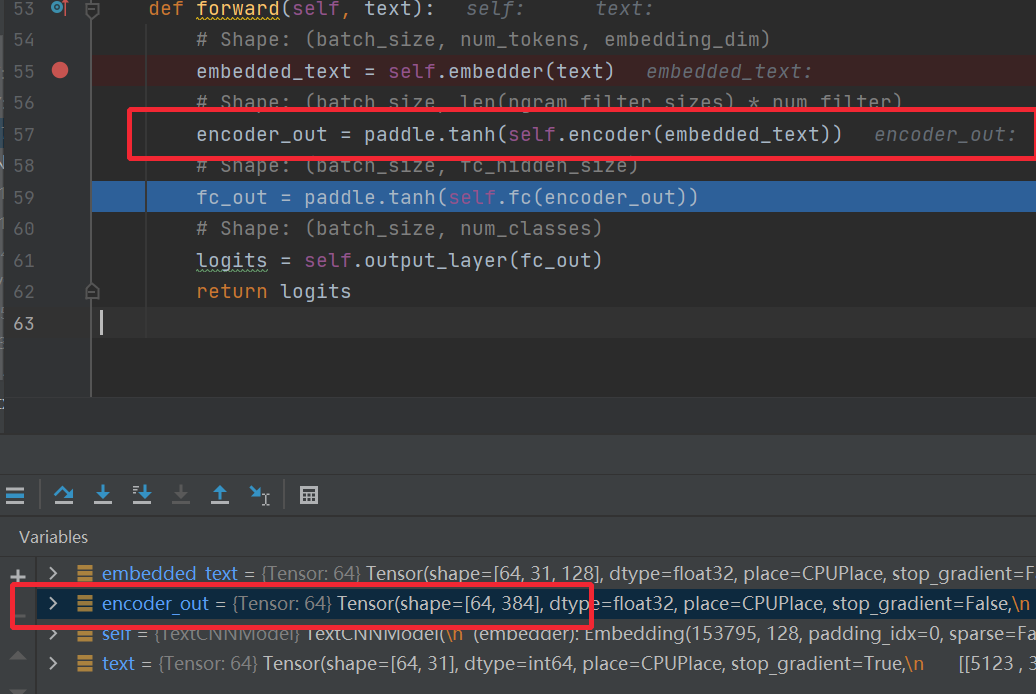This screenshot has width=1036, height=694.
Task: Click the logits assignment on line 61
Action: pyautogui.click(x=399, y=260)
